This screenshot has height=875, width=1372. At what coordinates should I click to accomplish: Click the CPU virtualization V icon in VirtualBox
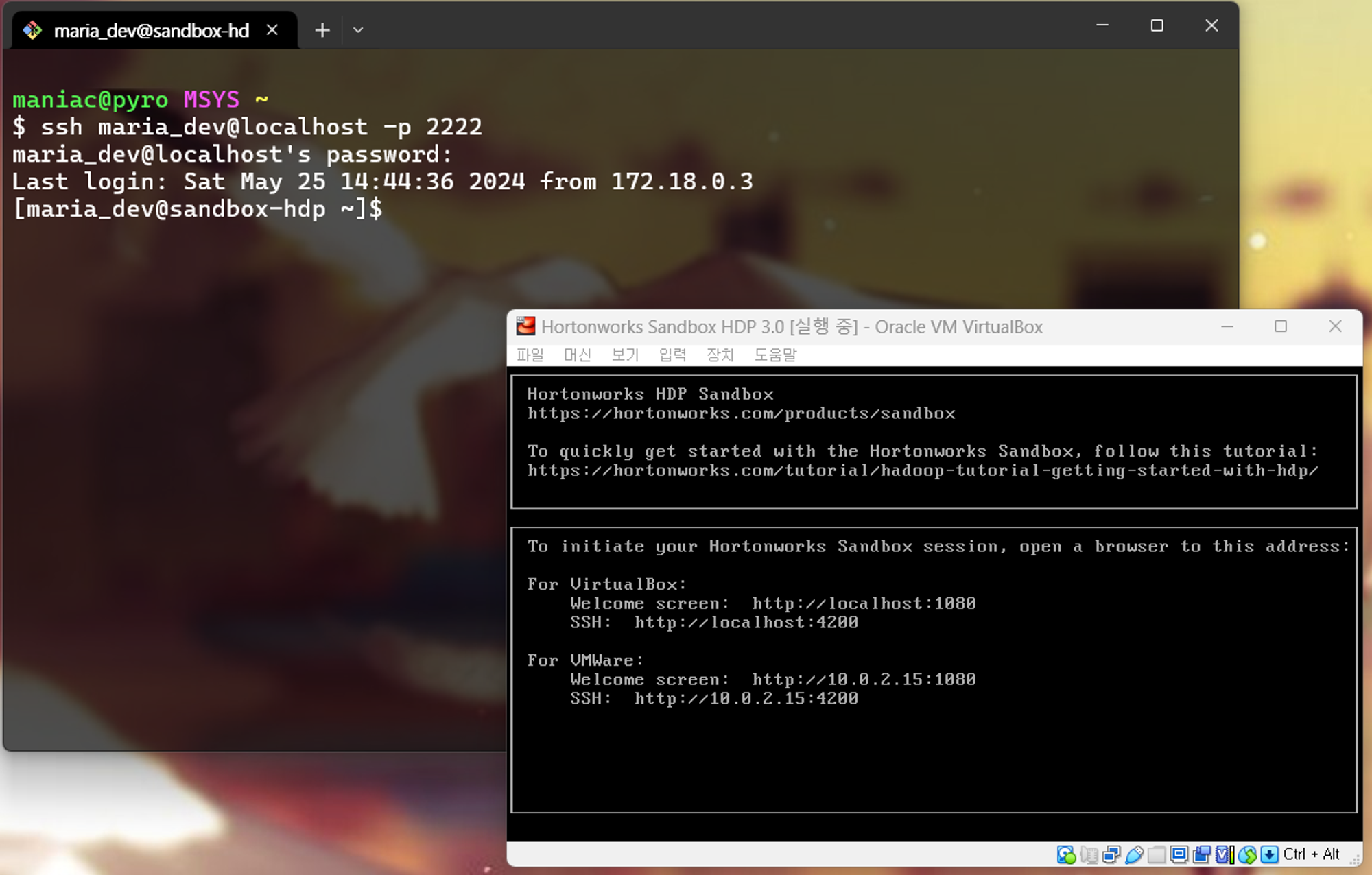click(1225, 854)
